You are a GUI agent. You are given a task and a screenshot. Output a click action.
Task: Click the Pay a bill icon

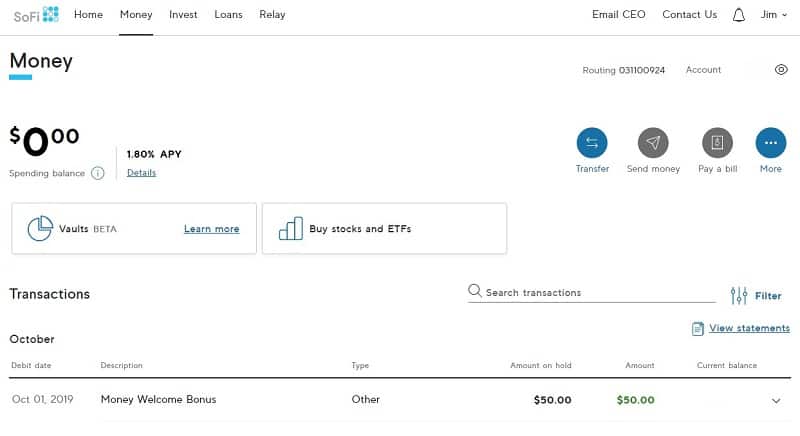click(x=717, y=143)
